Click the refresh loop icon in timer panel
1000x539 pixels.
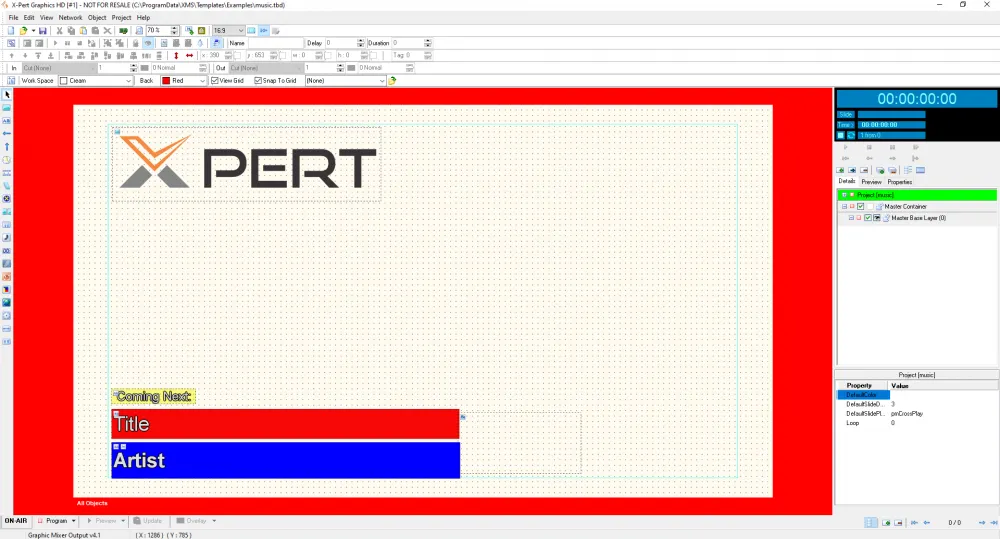click(851, 135)
